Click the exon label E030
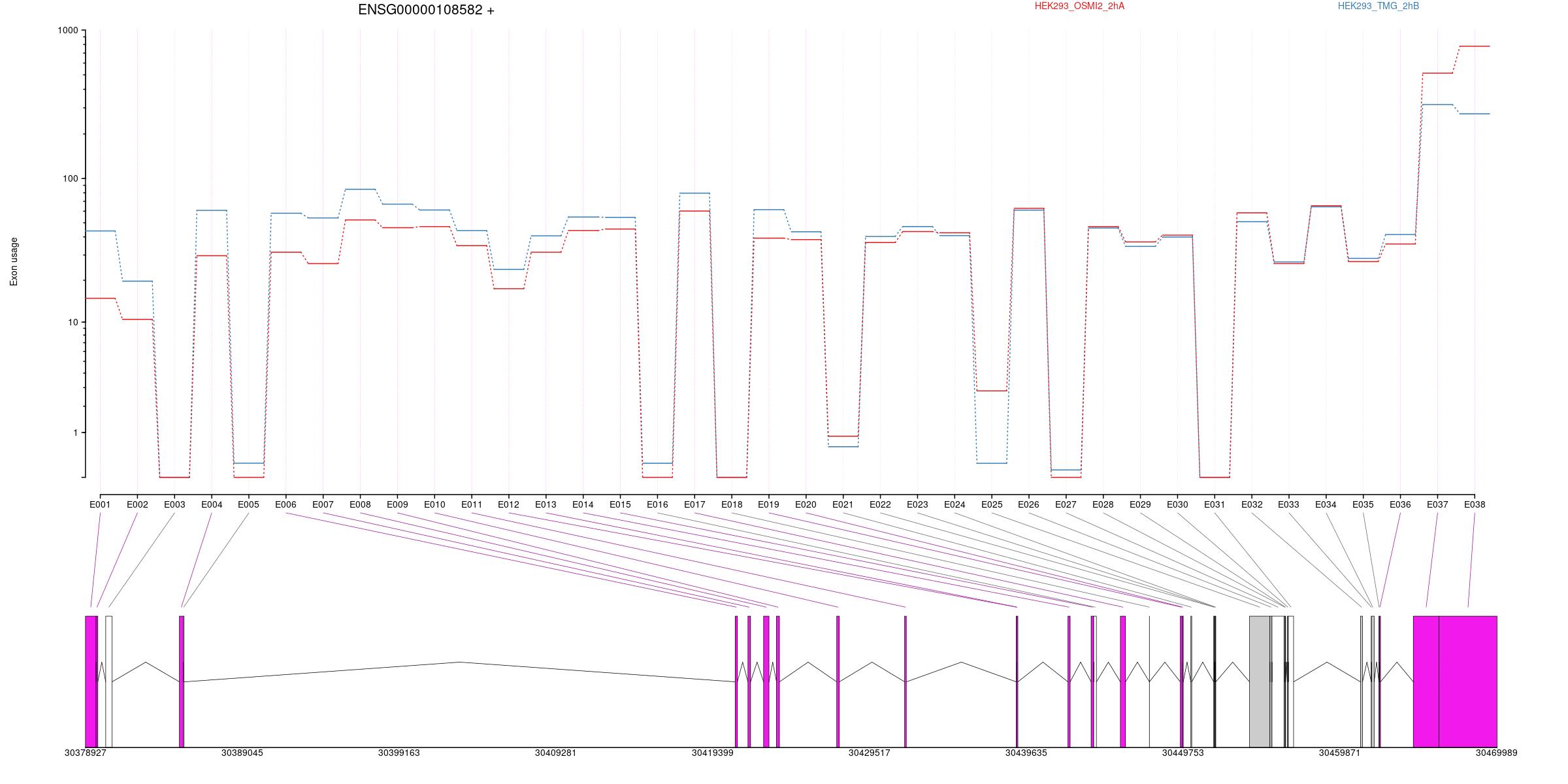This screenshot has width=1568, height=784. (1177, 504)
